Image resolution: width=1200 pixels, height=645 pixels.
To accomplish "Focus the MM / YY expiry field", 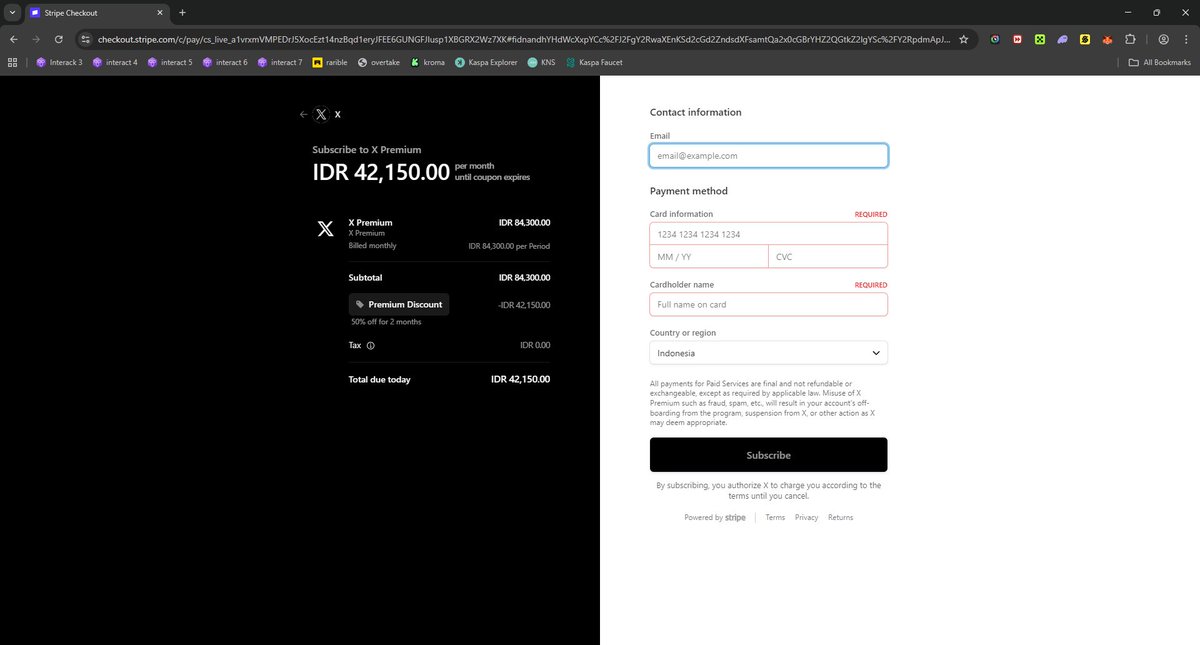I will pos(709,257).
